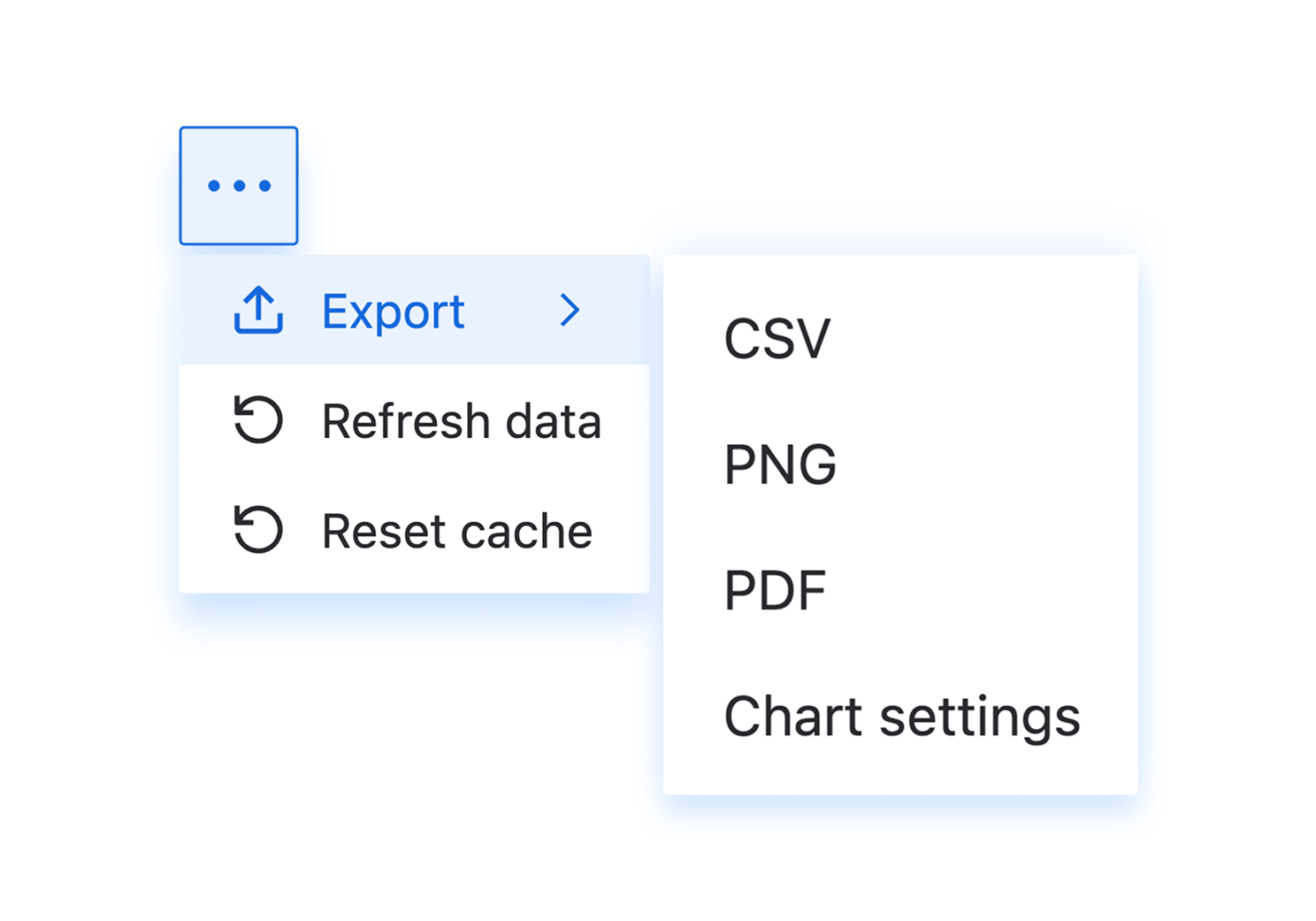Screen dimensions: 1316x921
Task: Click the word "cache" in the menu
Action: click(526, 531)
